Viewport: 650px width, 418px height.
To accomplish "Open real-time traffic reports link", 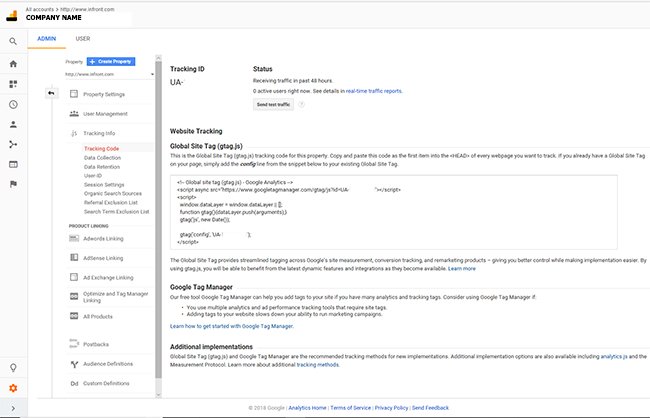I will [x=374, y=91].
